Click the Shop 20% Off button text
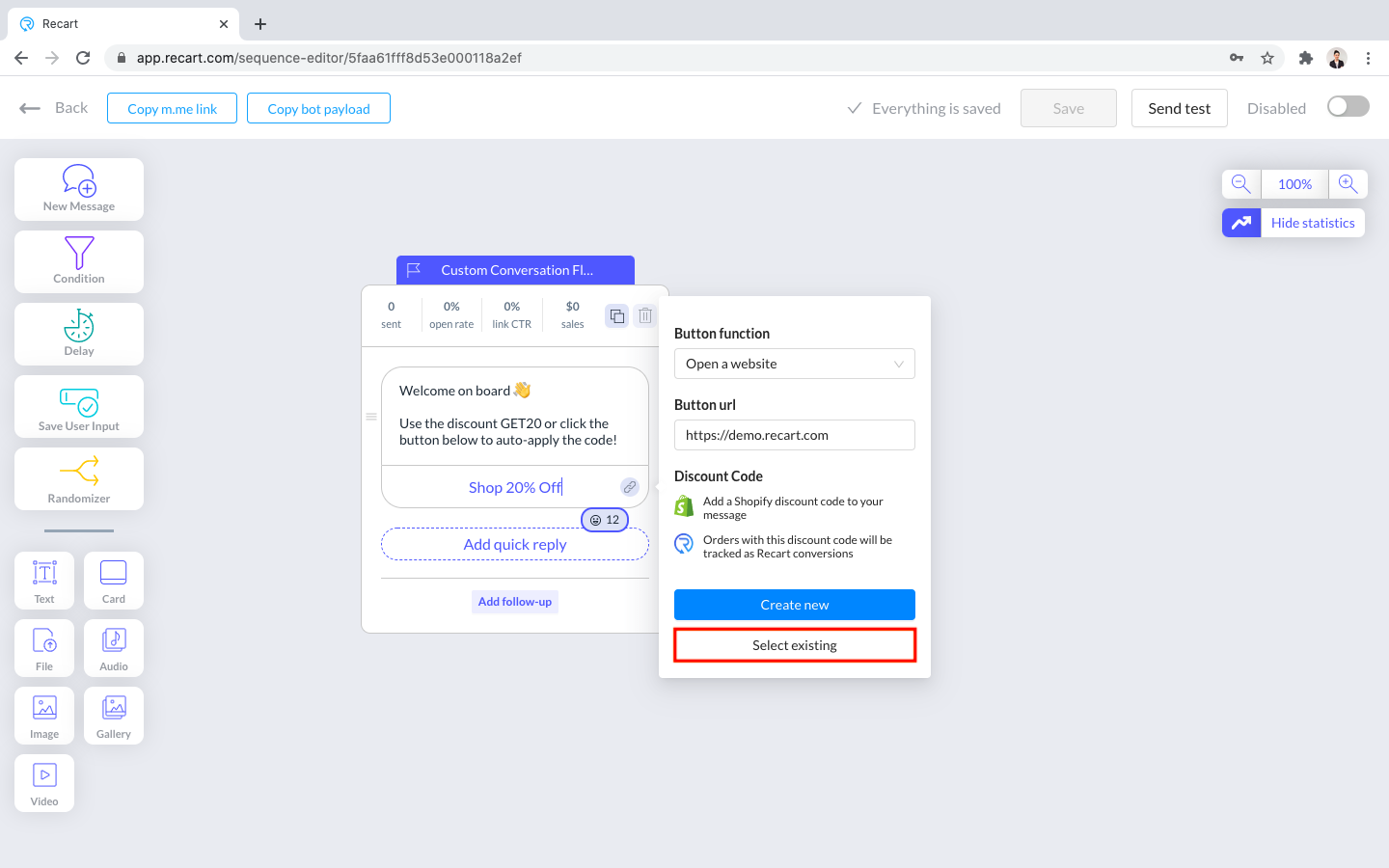1389x868 pixels. click(x=515, y=487)
